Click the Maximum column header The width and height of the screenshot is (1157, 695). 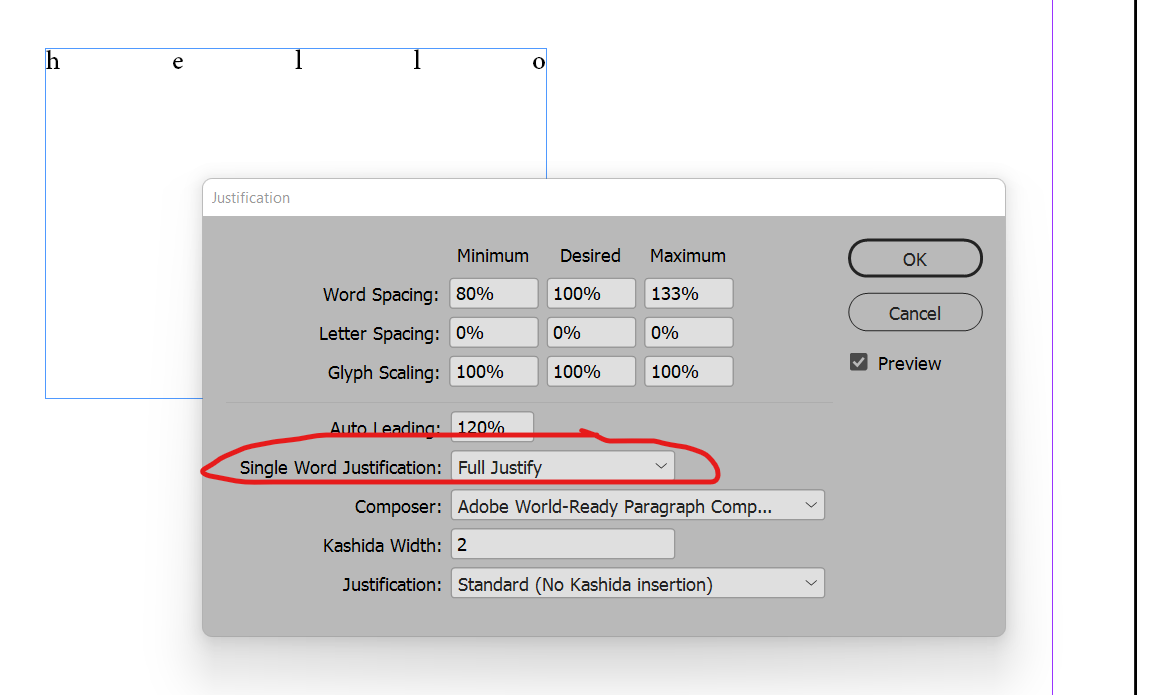[x=688, y=256]
